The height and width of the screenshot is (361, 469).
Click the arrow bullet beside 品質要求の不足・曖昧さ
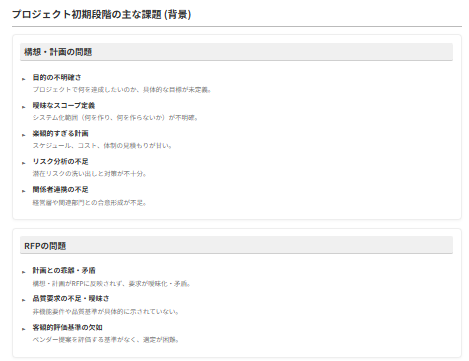pos(24,300)
